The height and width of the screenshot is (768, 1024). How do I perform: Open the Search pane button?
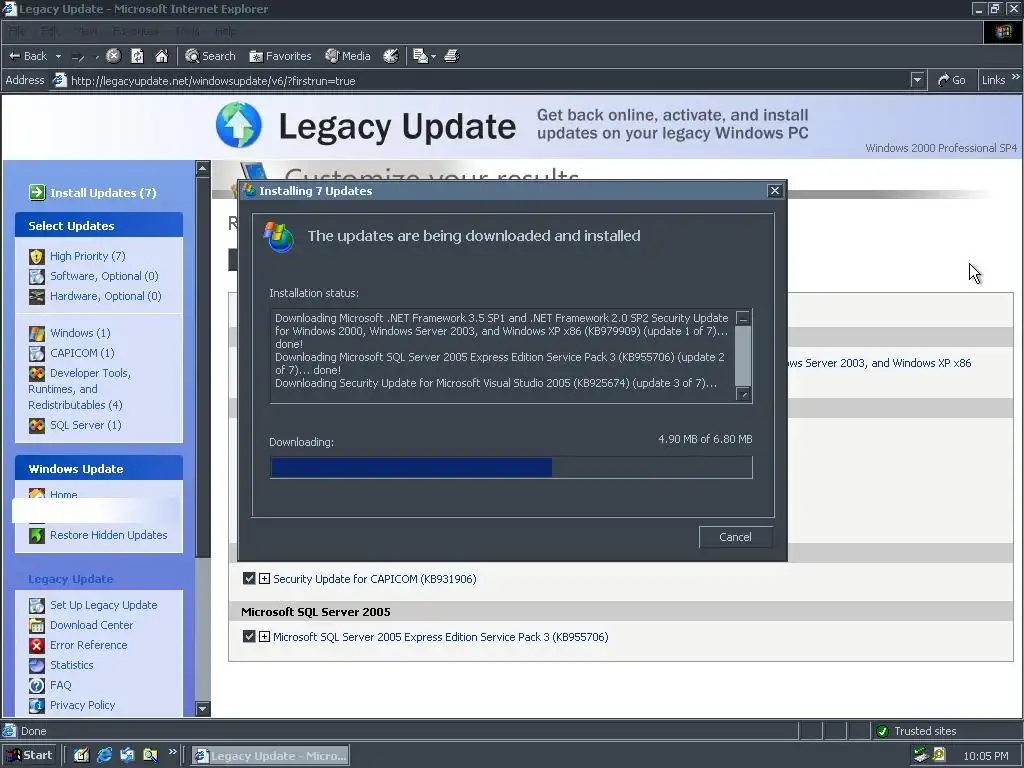click(210, 56)
